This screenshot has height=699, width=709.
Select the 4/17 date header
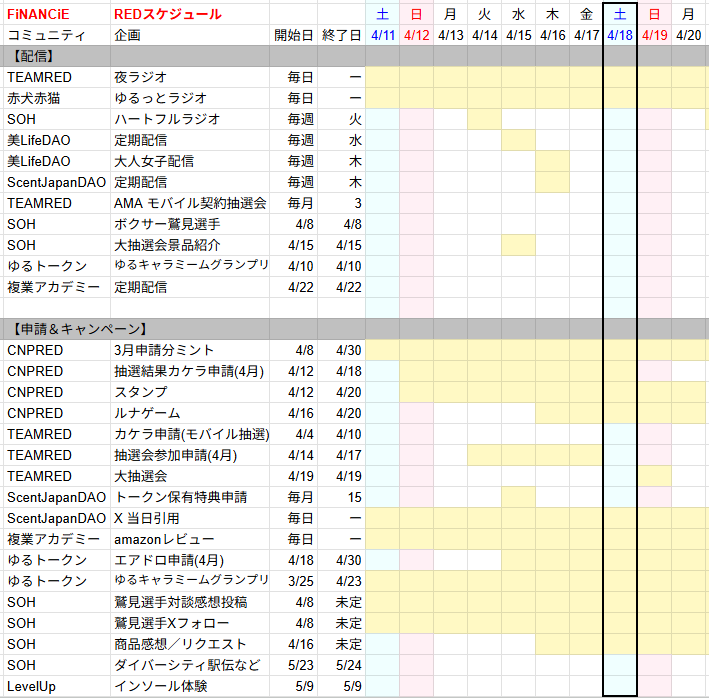[586, 35]
